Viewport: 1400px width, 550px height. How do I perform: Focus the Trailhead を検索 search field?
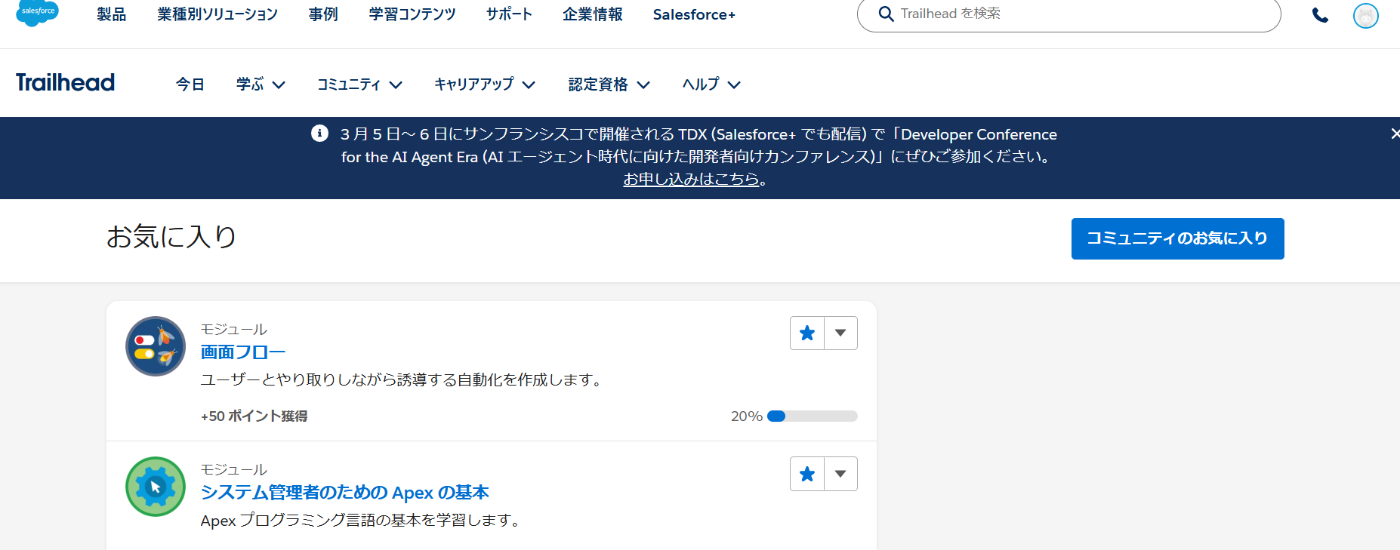click(x=1069, y=14)
